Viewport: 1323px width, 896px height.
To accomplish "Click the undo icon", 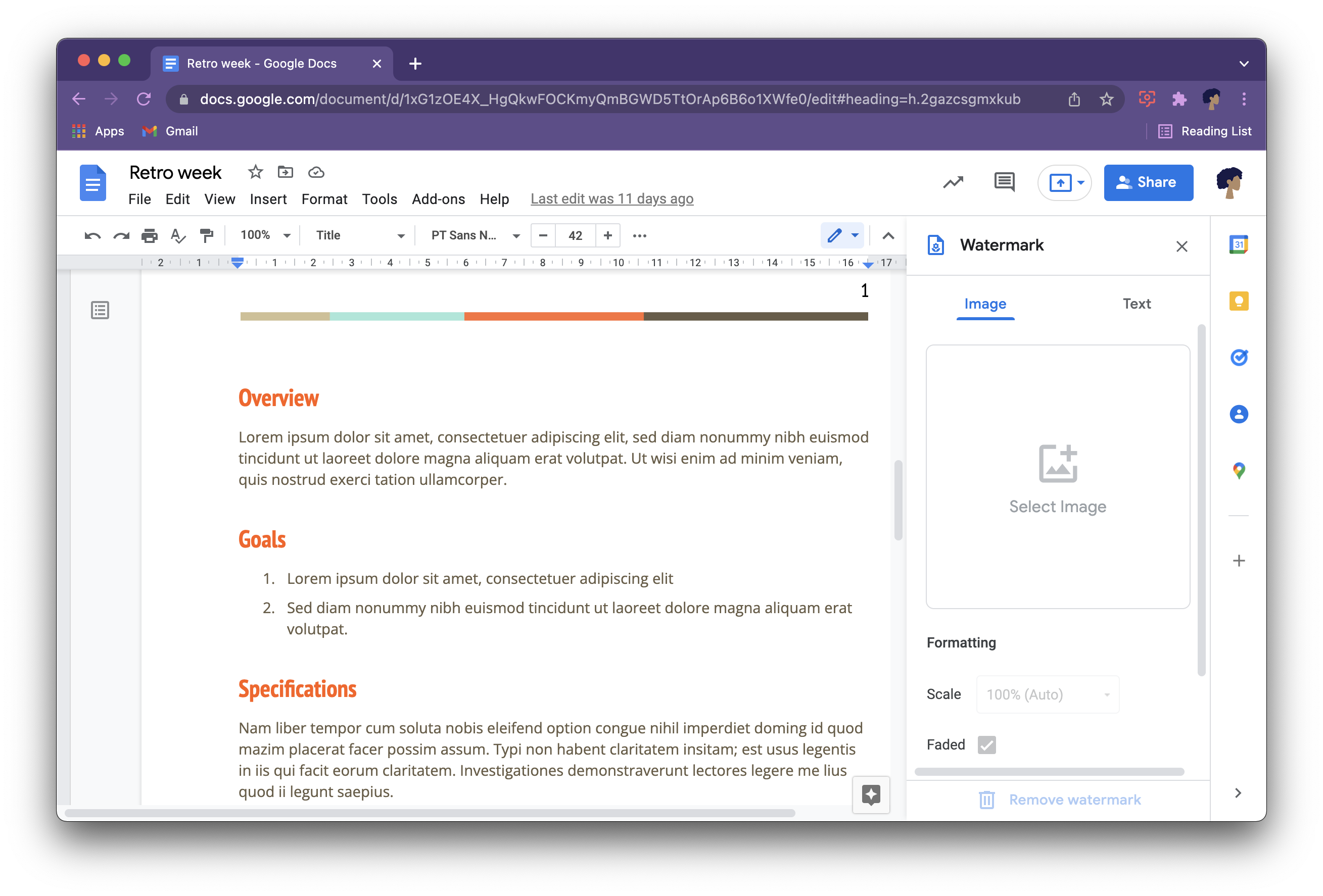I will click(x=92, y=236).
